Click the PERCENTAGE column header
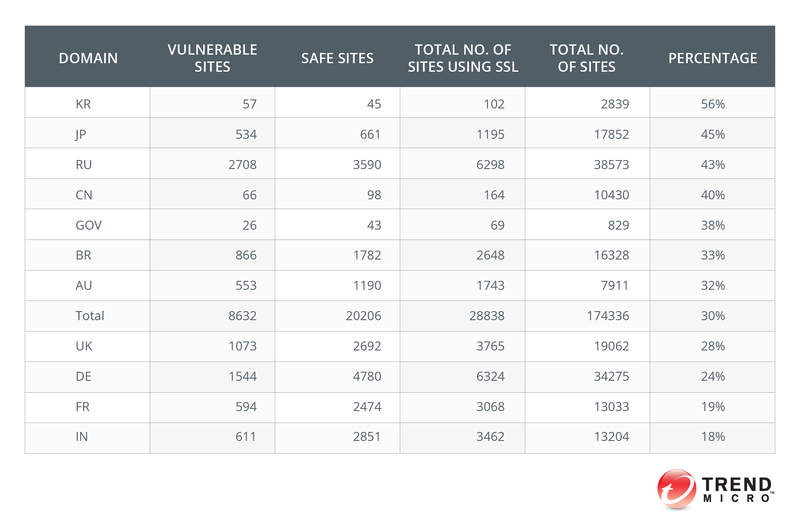This screenshot has width=800, height=528. (713, 58)
